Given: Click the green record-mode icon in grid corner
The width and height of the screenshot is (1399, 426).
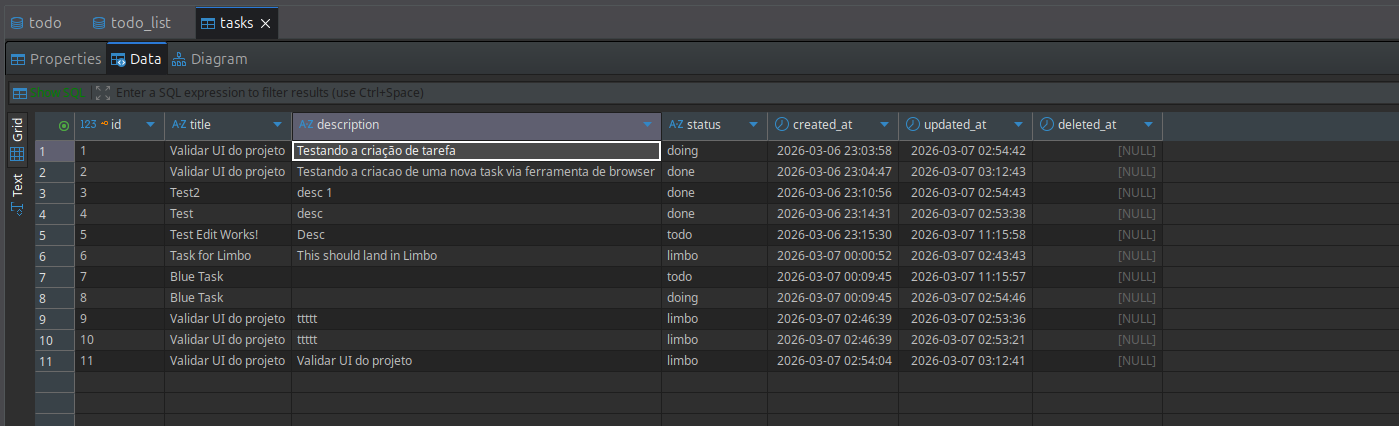Looking at the screenshot, I should click(64, 125).
